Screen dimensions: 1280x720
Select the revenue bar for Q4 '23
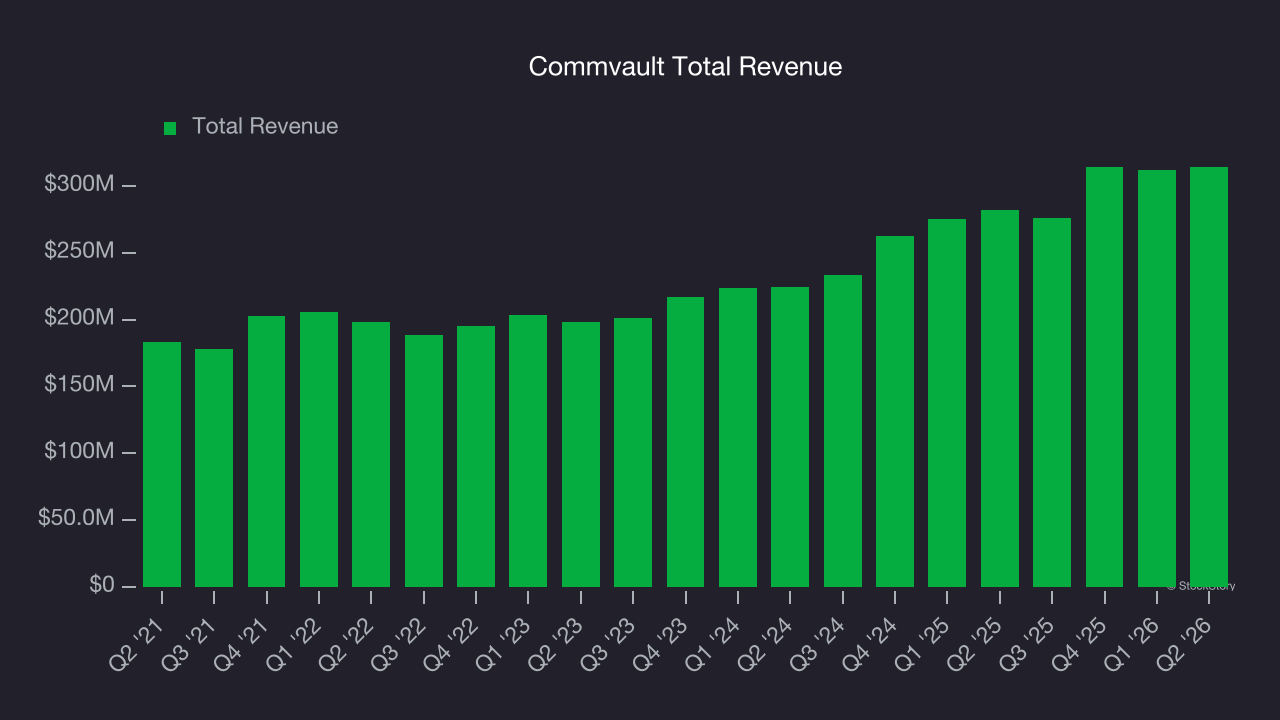tap(686, 442)
